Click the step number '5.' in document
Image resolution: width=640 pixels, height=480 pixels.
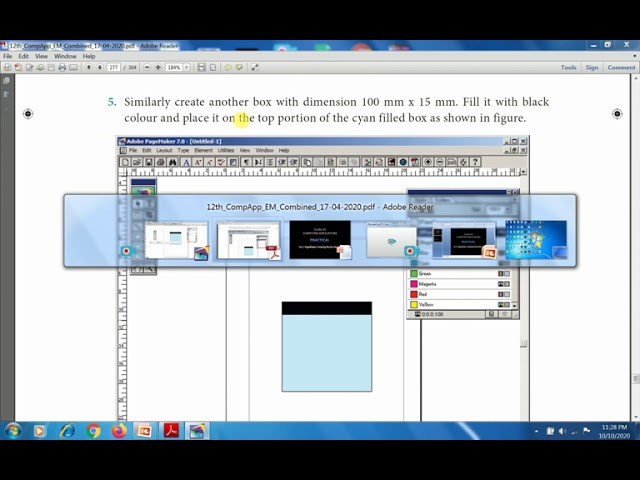coord(112,102)
